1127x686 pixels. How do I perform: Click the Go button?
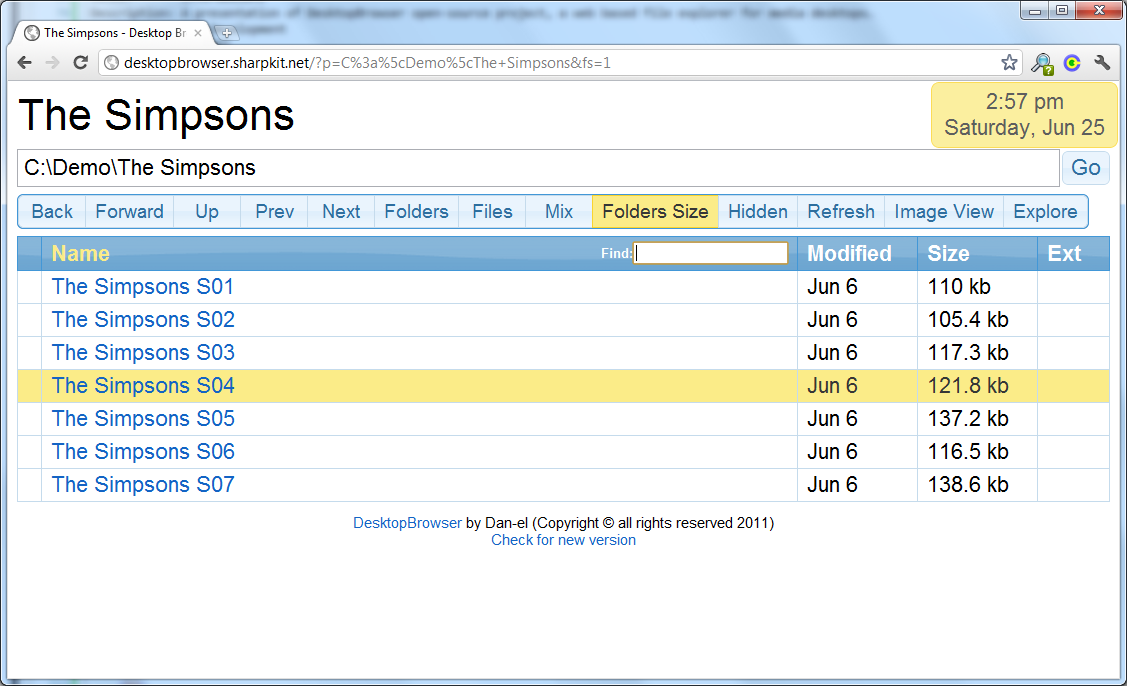1085,168
